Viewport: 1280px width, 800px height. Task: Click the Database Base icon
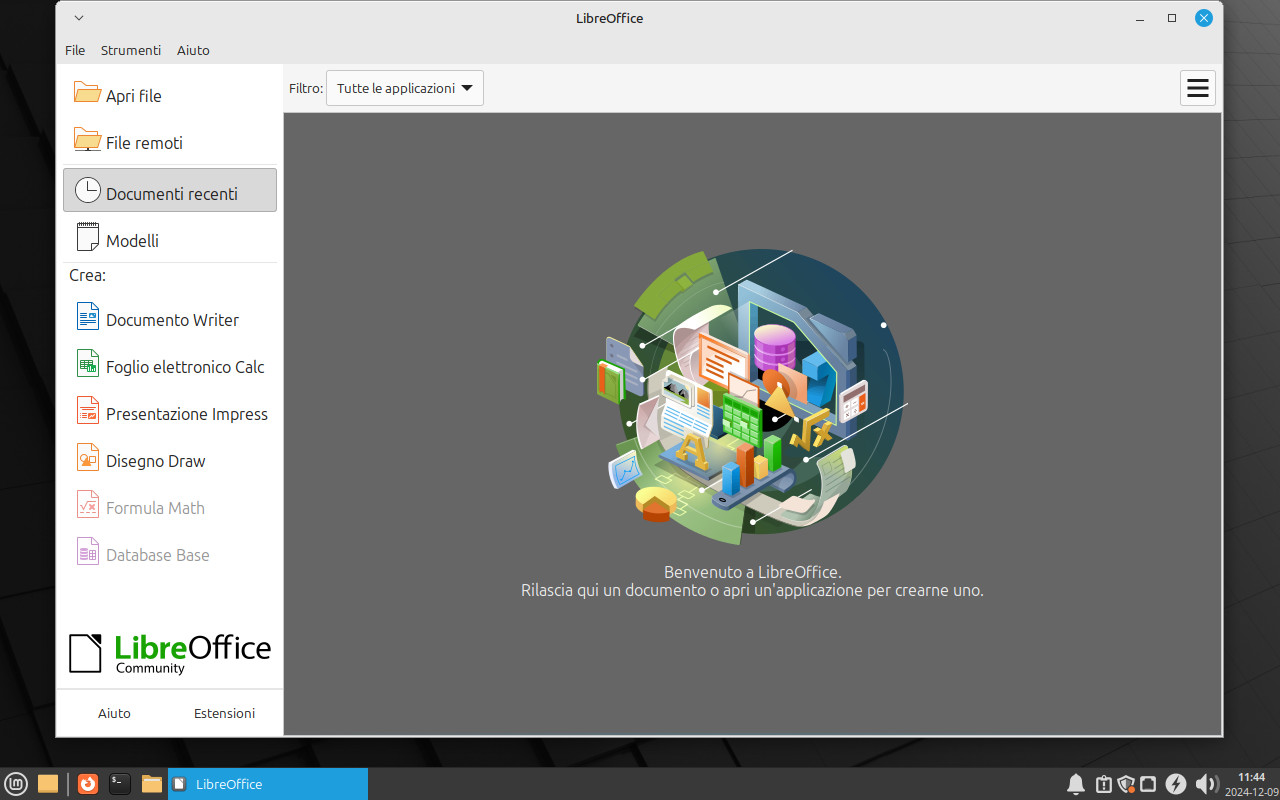coord(88,552)
